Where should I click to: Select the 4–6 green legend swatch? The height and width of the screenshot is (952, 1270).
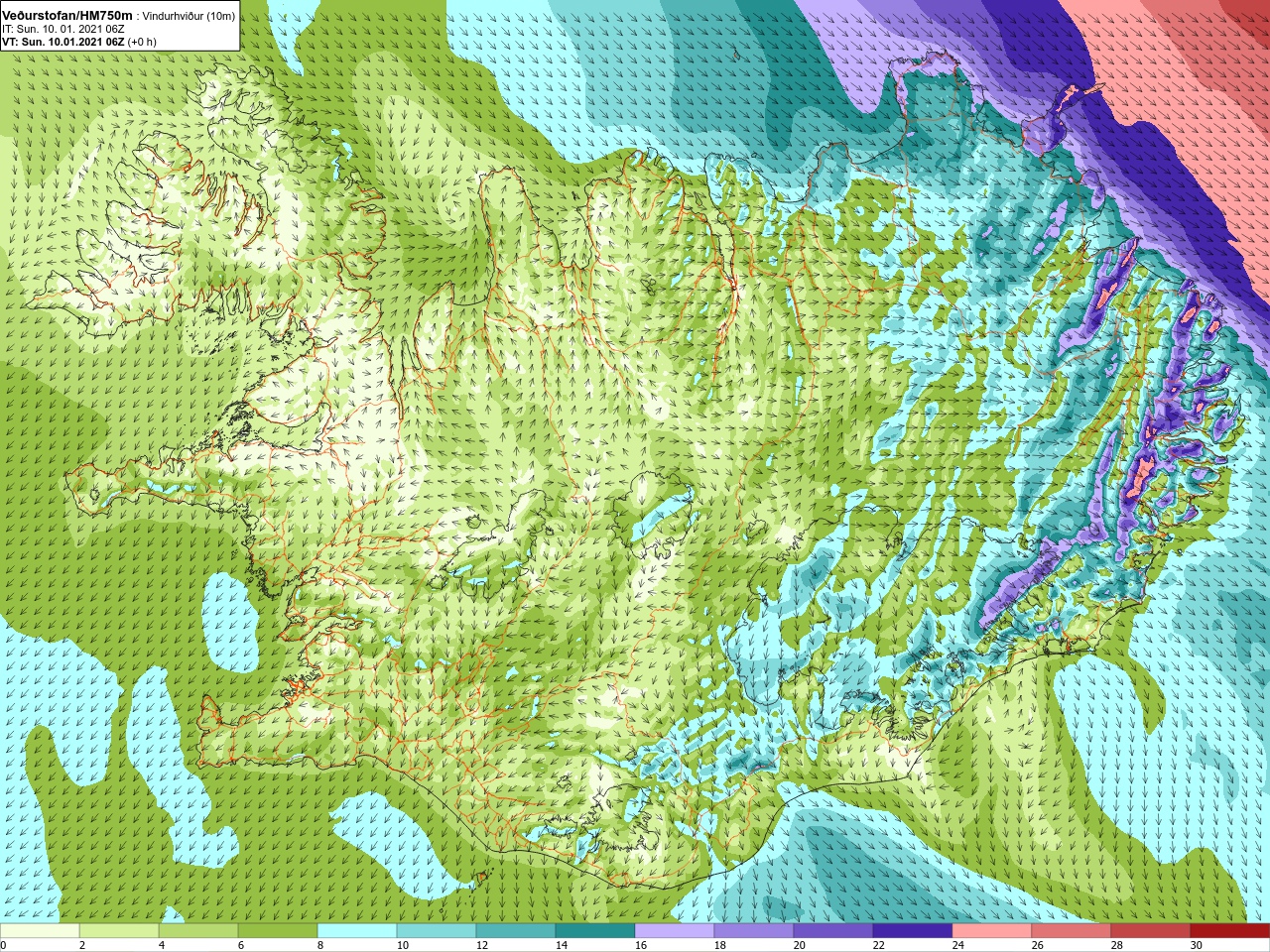pyautogui.click(x=198, y=931)
